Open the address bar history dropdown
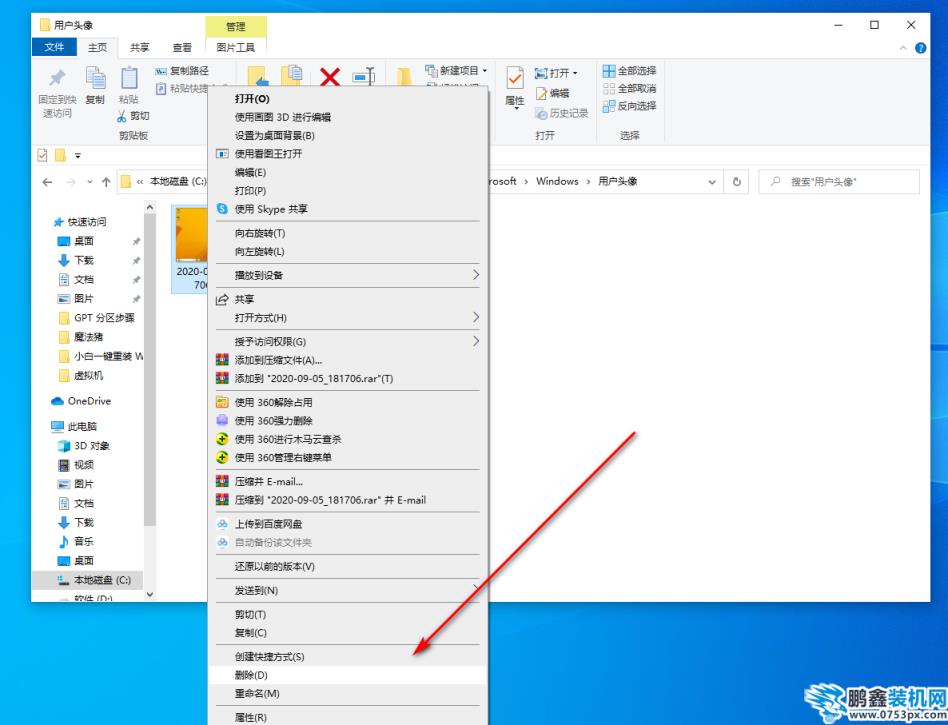This screenshot has height=725, width=948. pyautogui.click(x=712, y=182)
